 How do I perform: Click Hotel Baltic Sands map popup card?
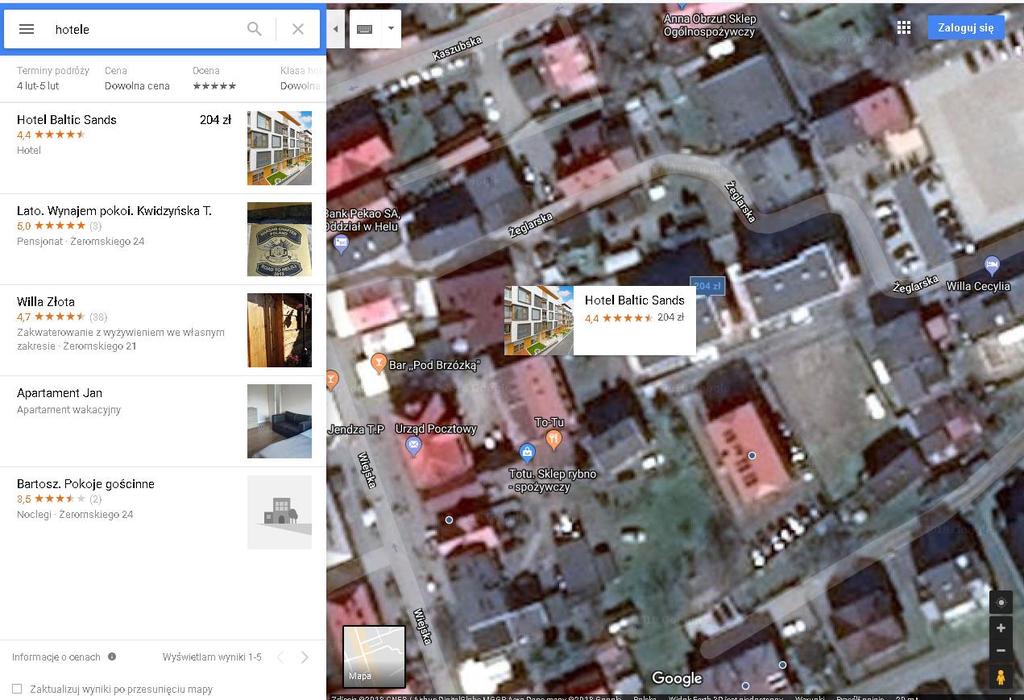600,321
